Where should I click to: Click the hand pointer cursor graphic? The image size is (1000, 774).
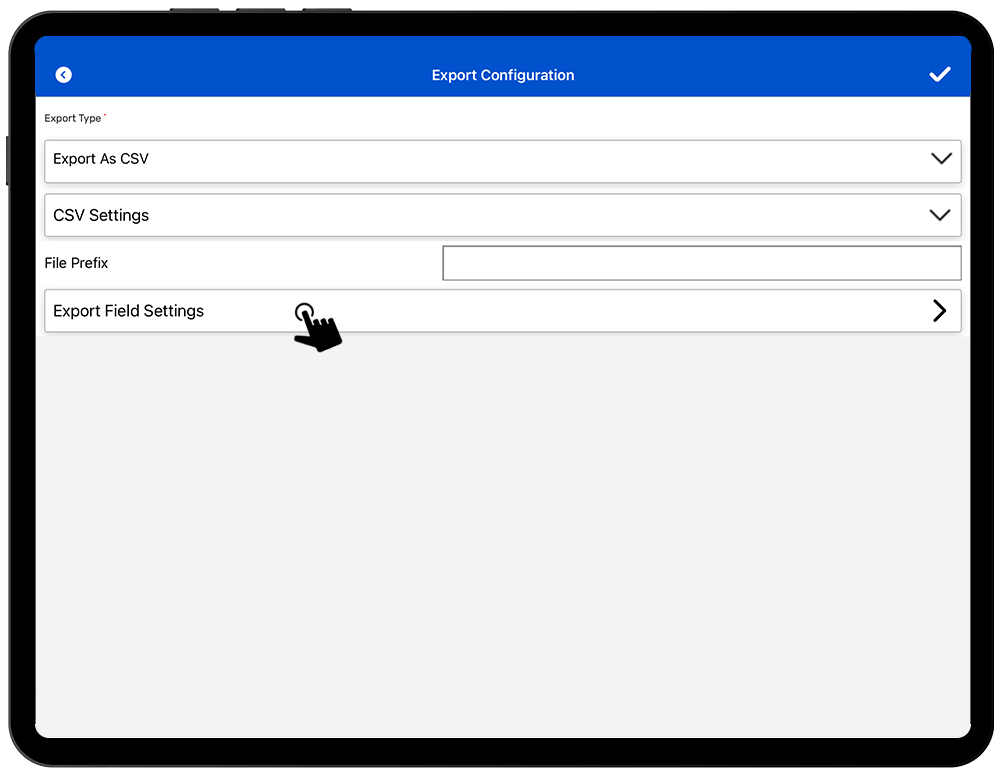click(x=317, y=328)
